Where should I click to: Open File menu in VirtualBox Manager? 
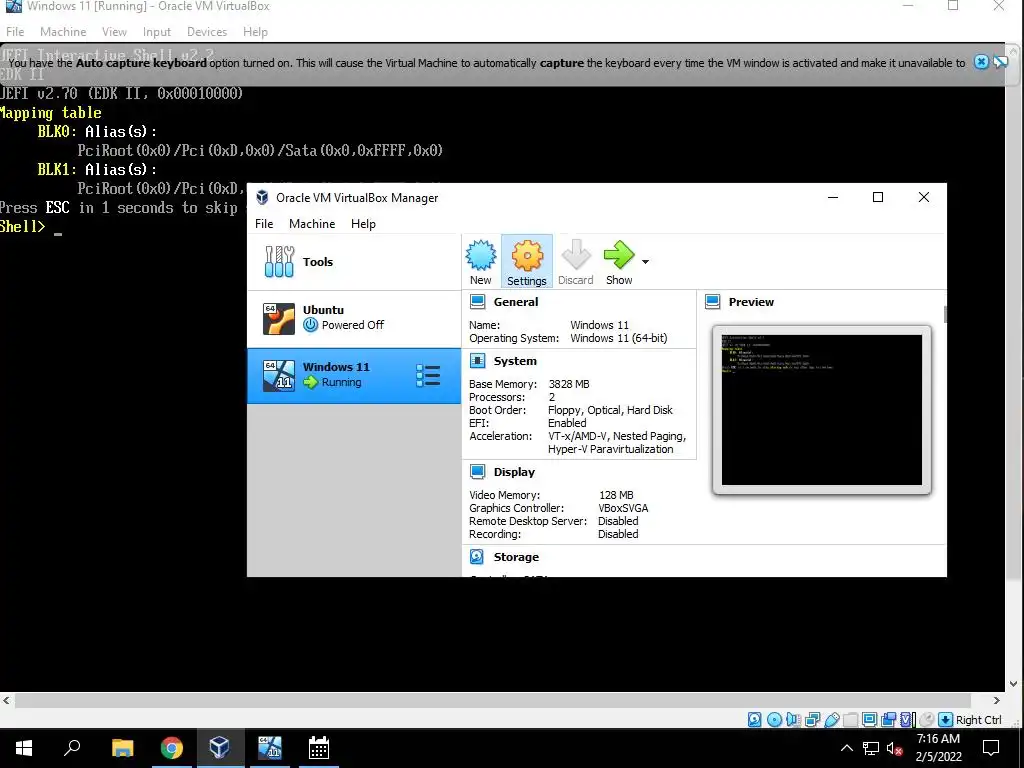(264, 223)
